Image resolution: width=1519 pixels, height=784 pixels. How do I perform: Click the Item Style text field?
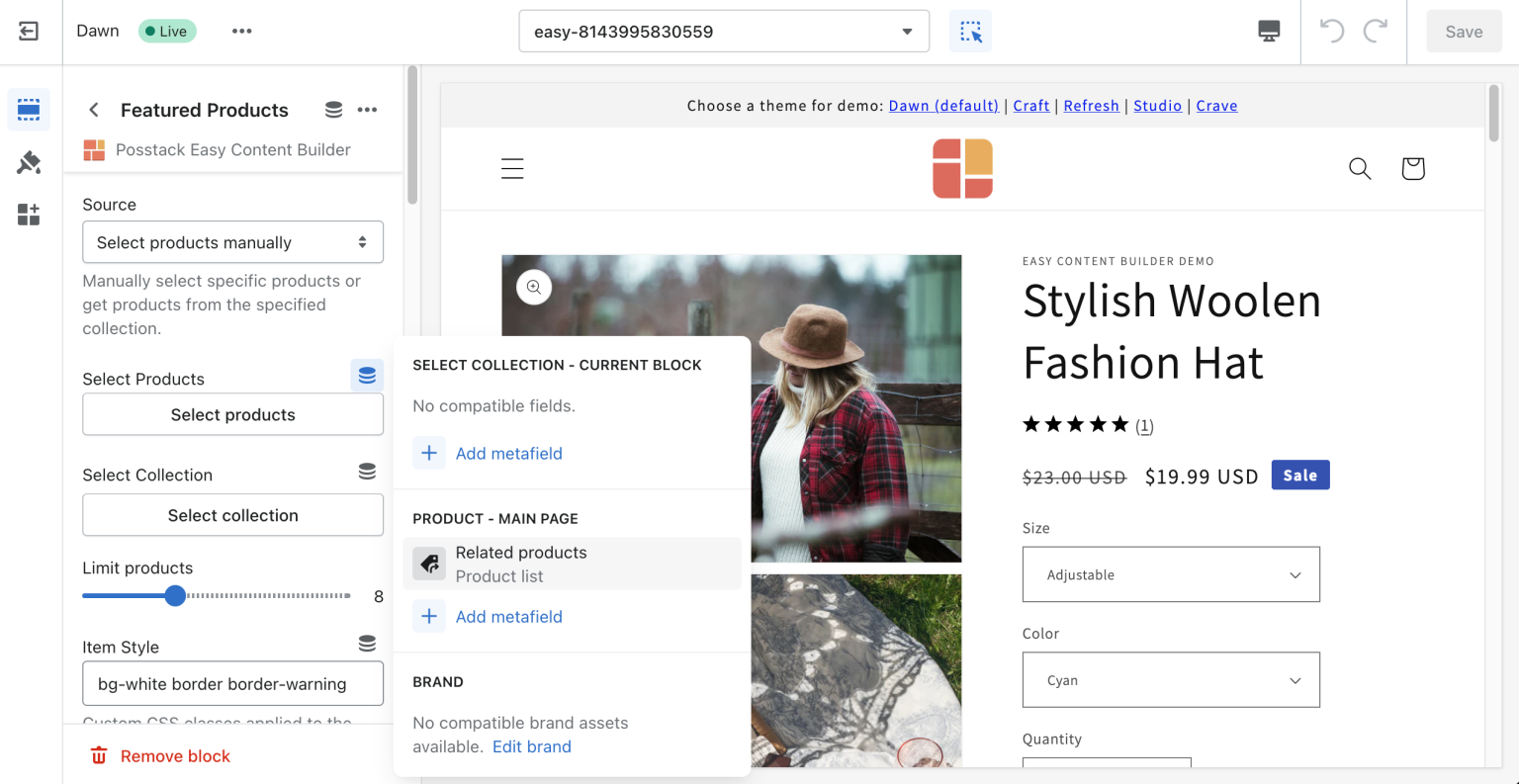232,683
